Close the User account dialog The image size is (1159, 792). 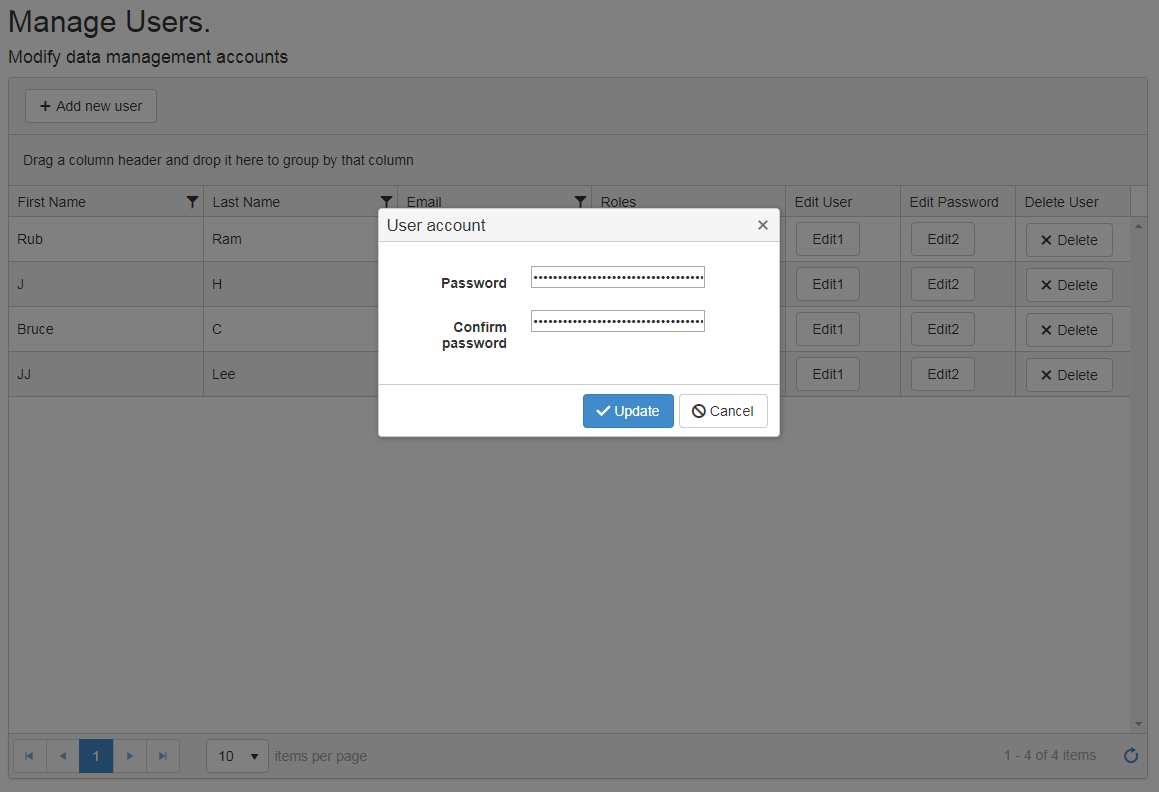pyautogui.click(x=763, y=225)
